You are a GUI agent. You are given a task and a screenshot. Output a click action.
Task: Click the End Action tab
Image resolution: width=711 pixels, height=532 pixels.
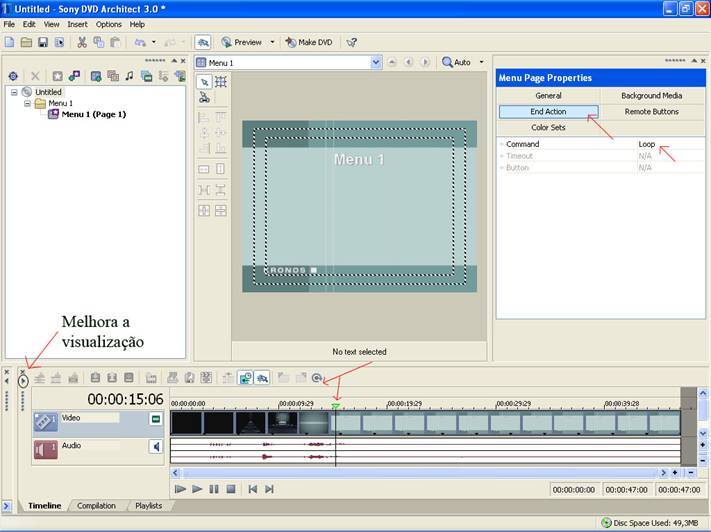(x=548, y=112)
